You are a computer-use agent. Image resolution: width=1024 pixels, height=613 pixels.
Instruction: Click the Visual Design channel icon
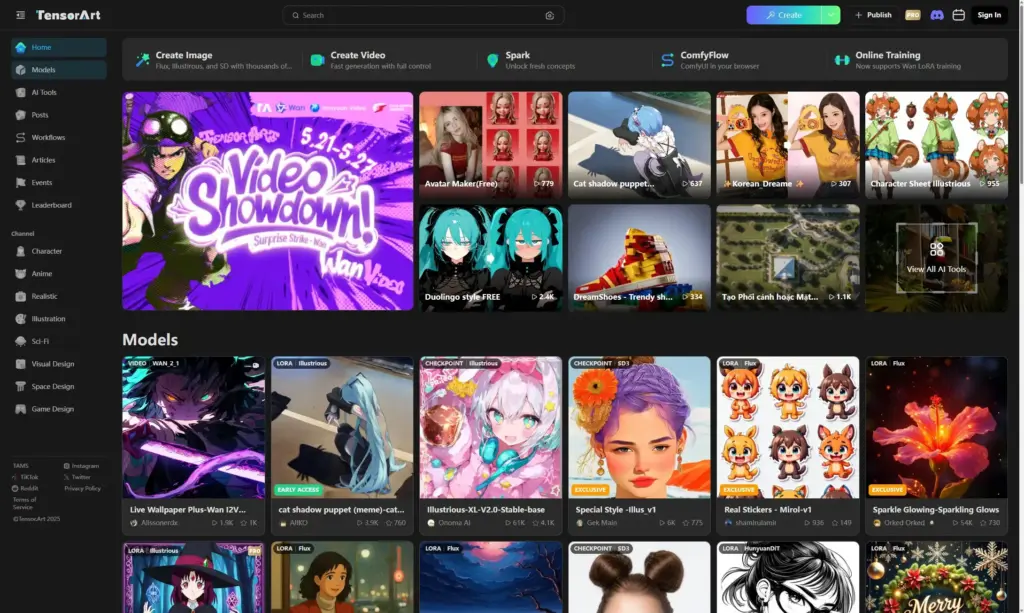tap(20, 364)
